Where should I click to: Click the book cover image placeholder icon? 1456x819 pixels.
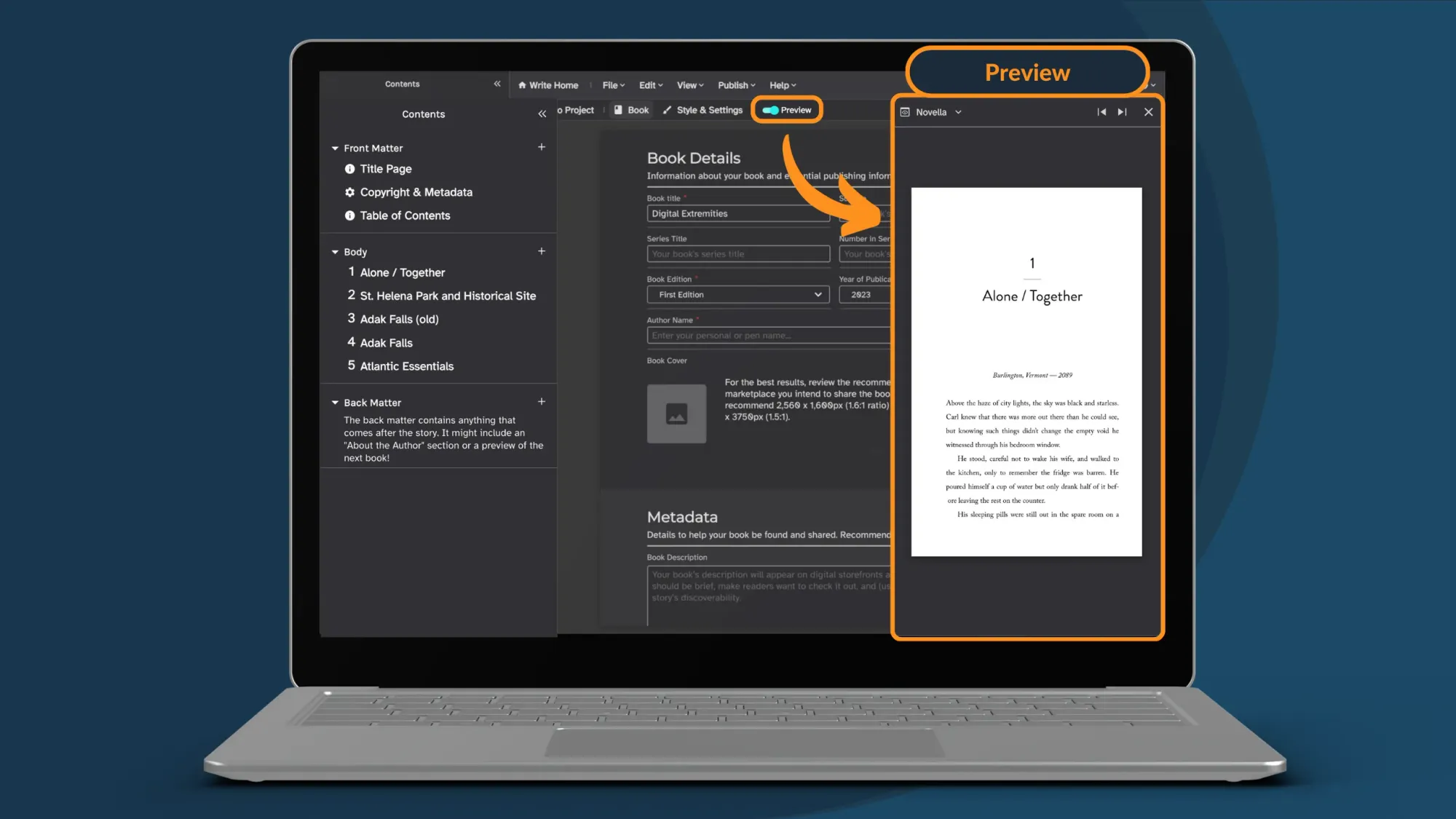point(676,414)
